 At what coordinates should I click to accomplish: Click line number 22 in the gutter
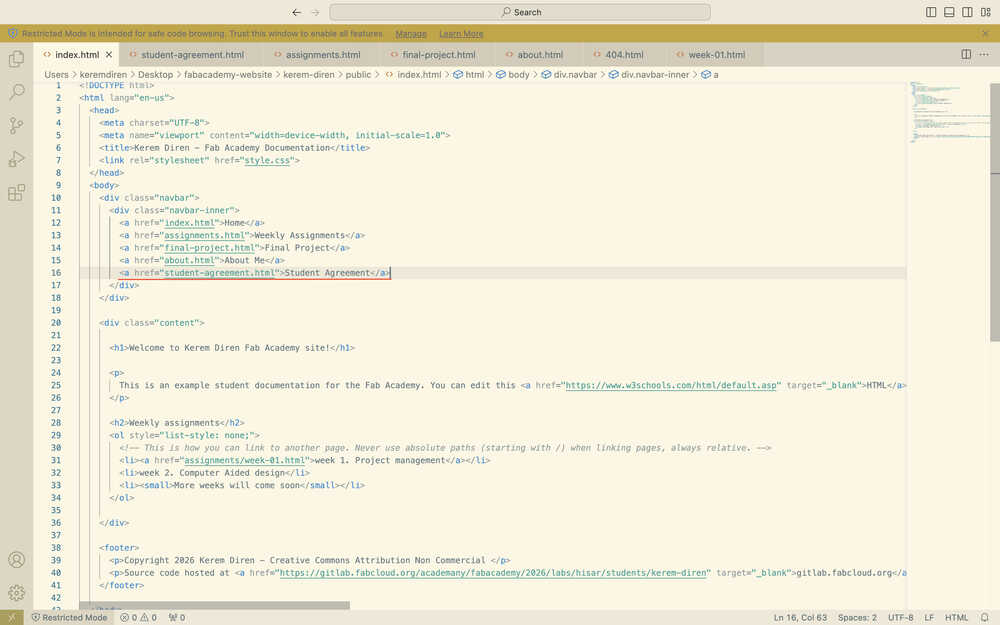tap(56, 348)
